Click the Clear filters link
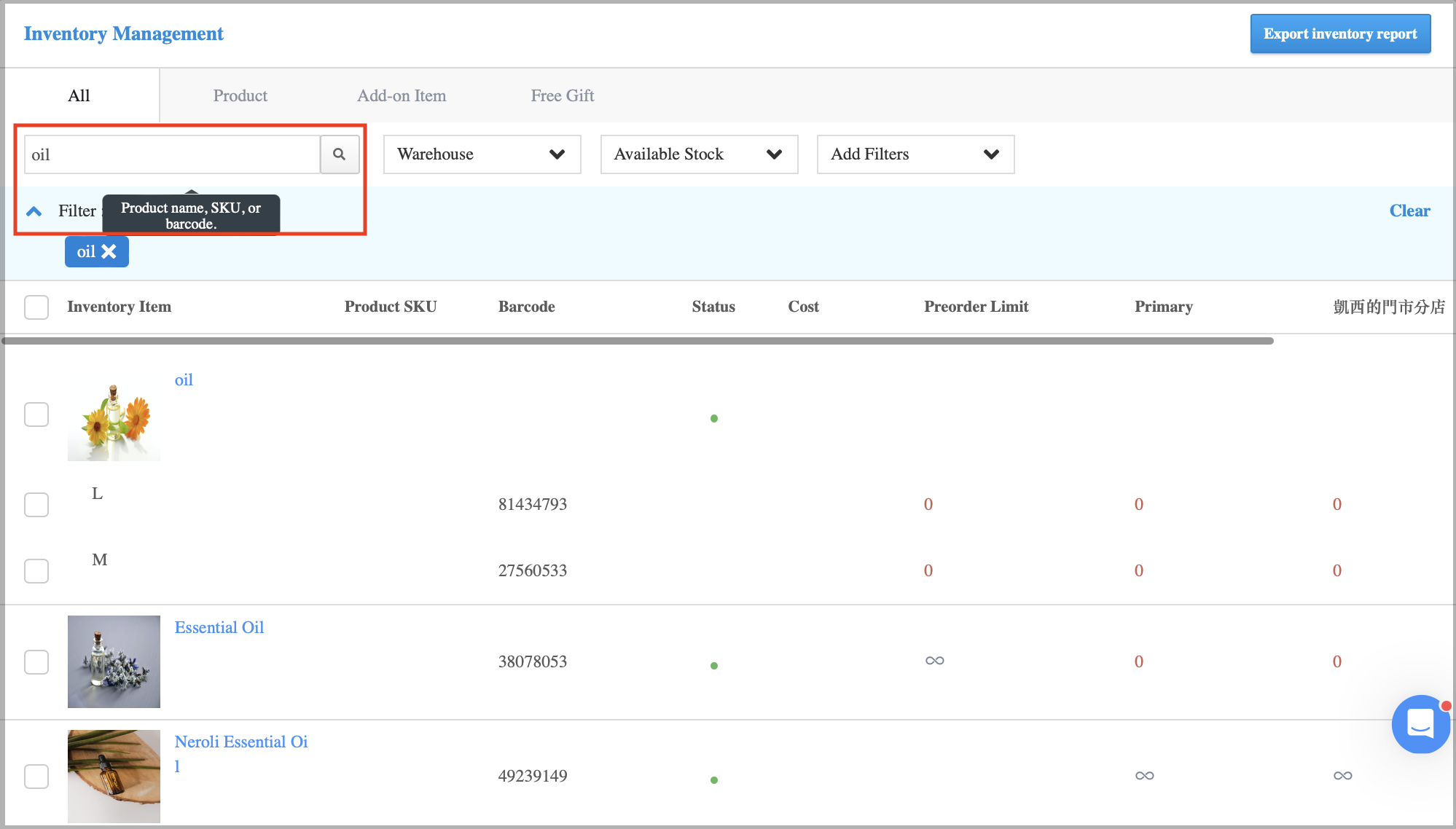This screenshot has height=829, width=1456. pos(1409,211)
